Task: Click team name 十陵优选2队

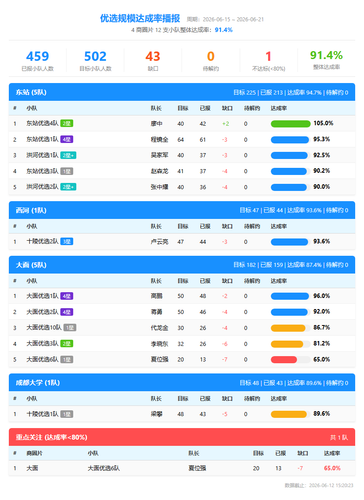Action: point(42,242)
